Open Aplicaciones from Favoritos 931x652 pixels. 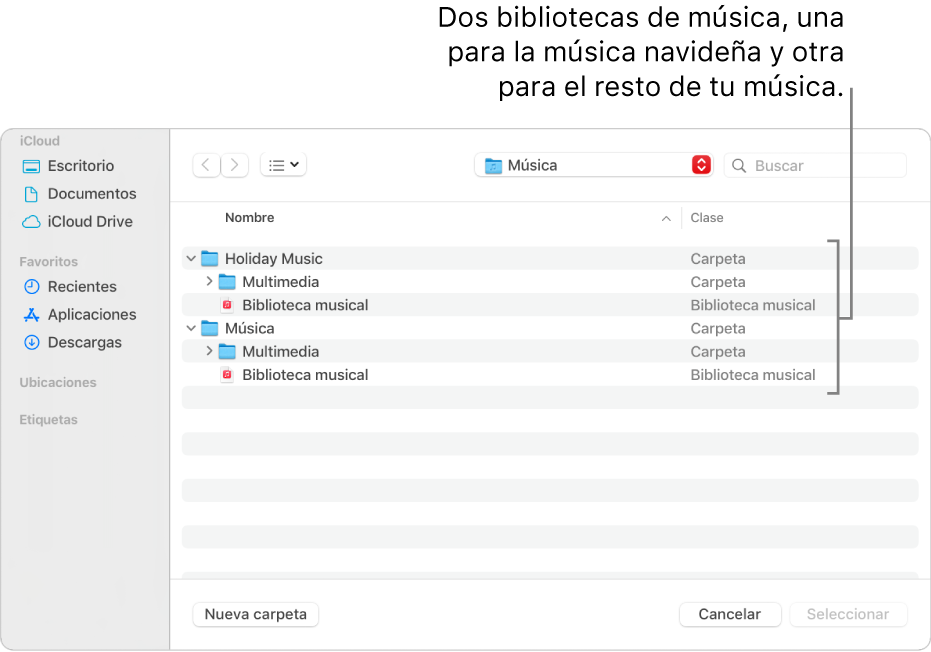[x=86, y=314]
